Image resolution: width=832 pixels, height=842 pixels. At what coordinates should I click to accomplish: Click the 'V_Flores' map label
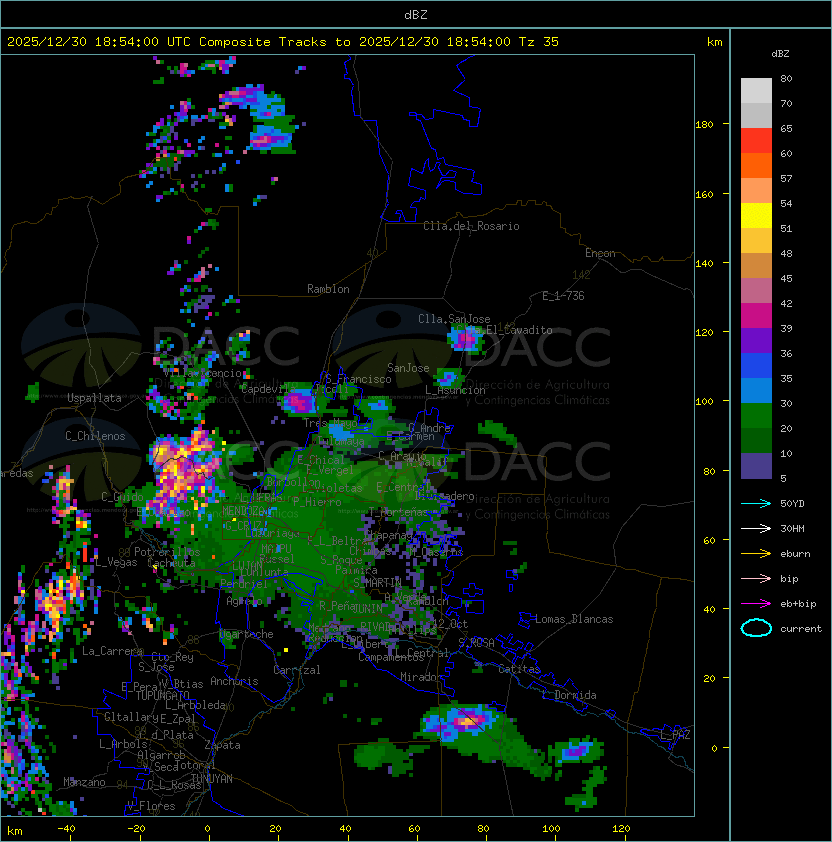[151, 806]
